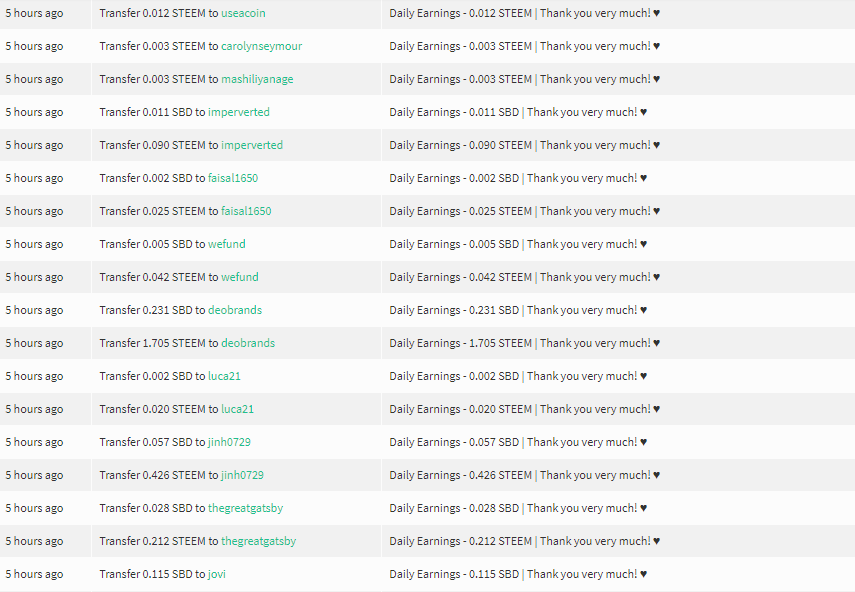855x592 pixels.
Task: Select memo 'Daily Earnings - 0.090 STEEM'
Action: pyautogui.click(x=460, y=146)
